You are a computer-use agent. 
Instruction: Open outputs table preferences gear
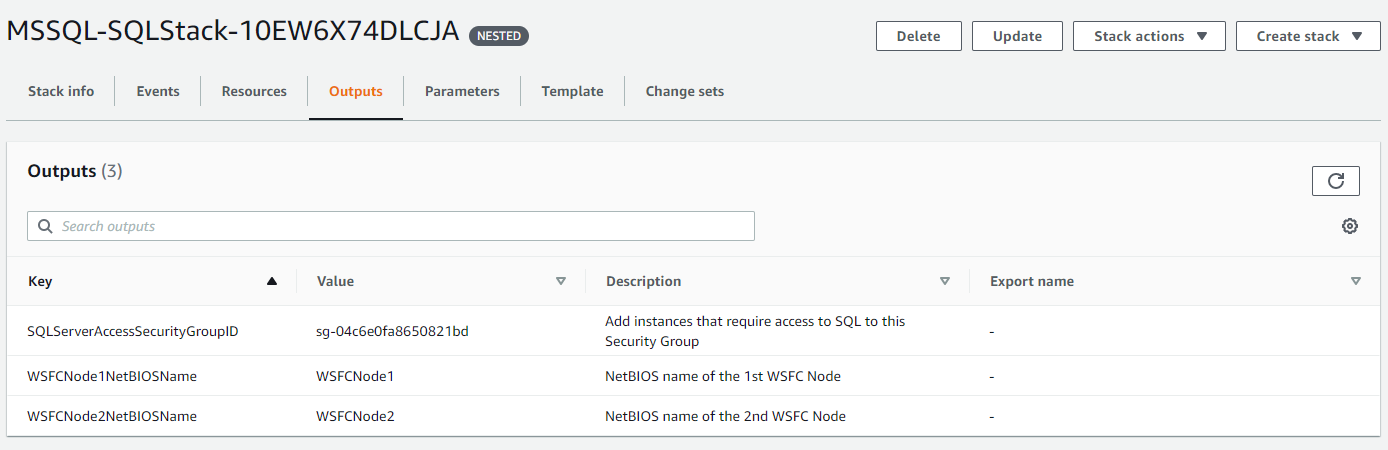click(x=1350, y=226)
